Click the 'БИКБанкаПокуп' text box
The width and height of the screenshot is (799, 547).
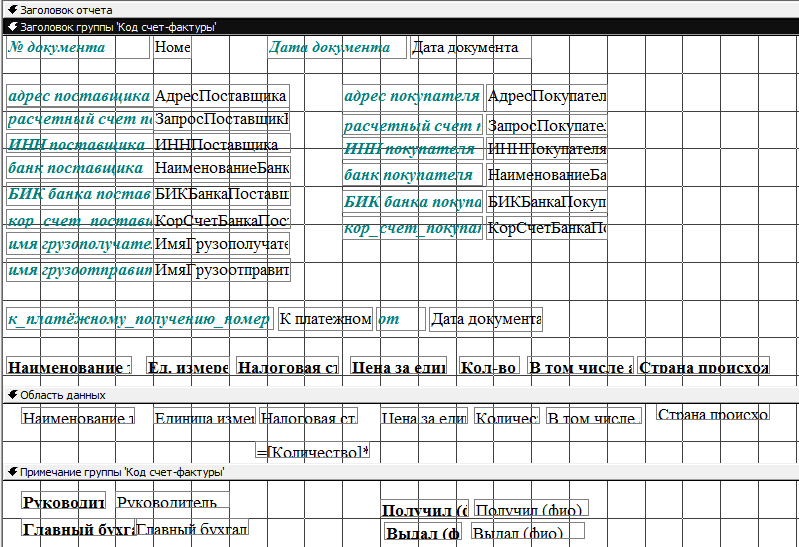(547, 202)
